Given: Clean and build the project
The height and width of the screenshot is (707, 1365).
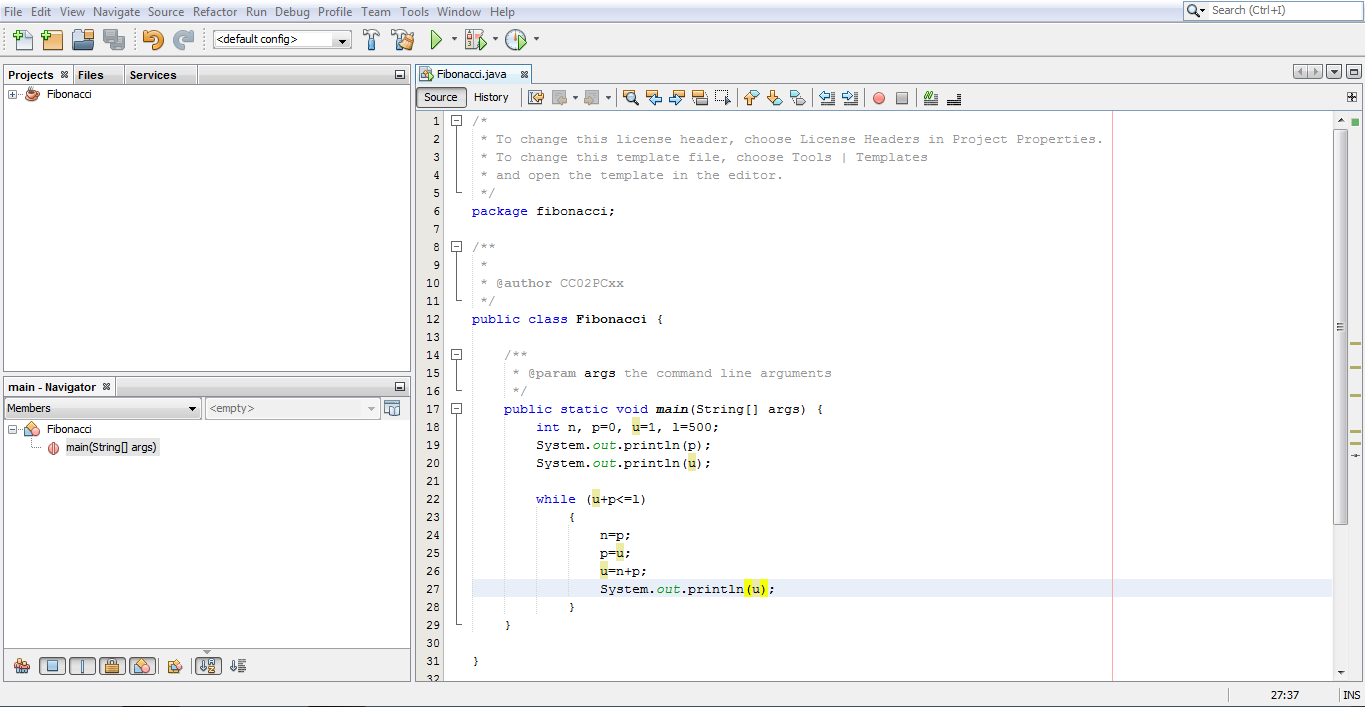Looking at the screenshot, I should pyautogui.click(x=401, y=40).
